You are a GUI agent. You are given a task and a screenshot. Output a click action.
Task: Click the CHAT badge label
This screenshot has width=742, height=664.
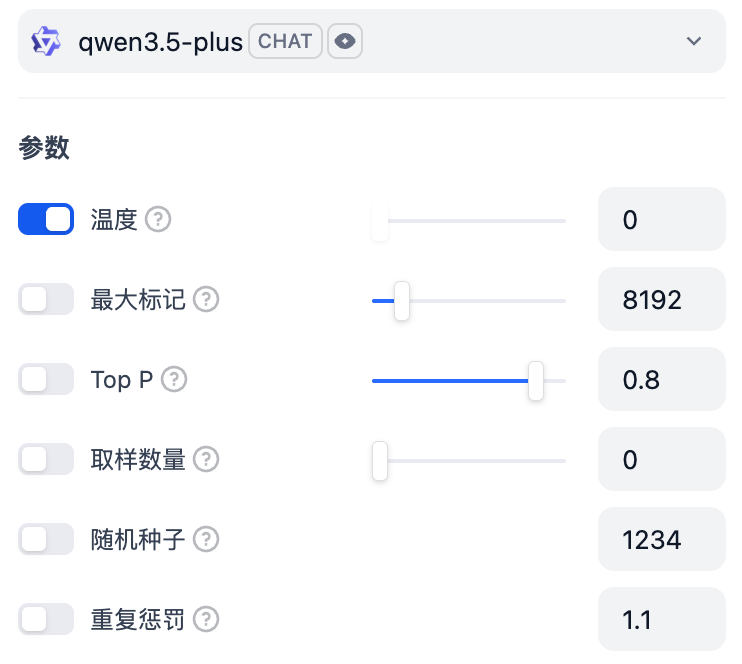[x=285, y=41]
